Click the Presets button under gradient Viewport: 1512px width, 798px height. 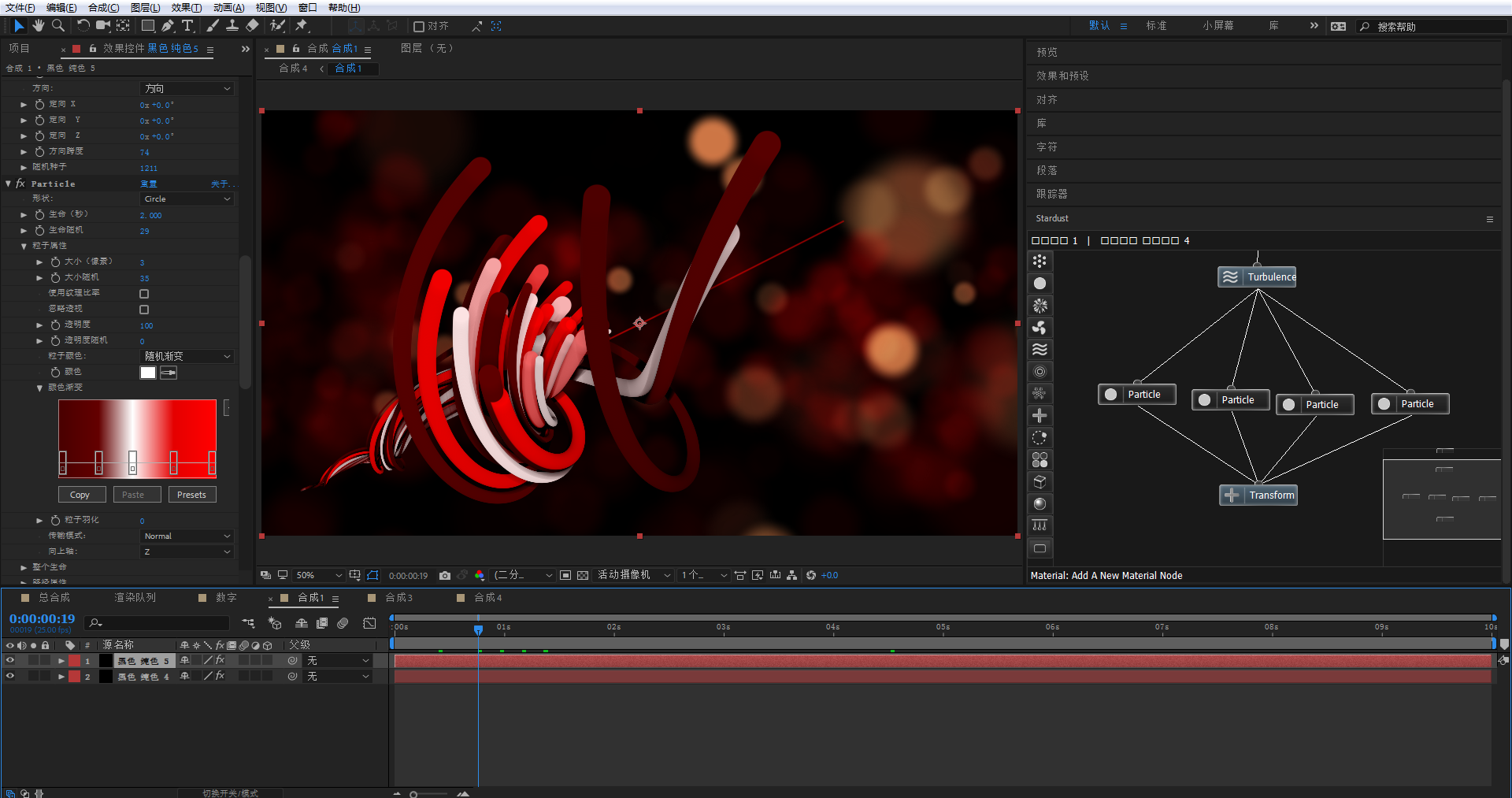[191, 495]
